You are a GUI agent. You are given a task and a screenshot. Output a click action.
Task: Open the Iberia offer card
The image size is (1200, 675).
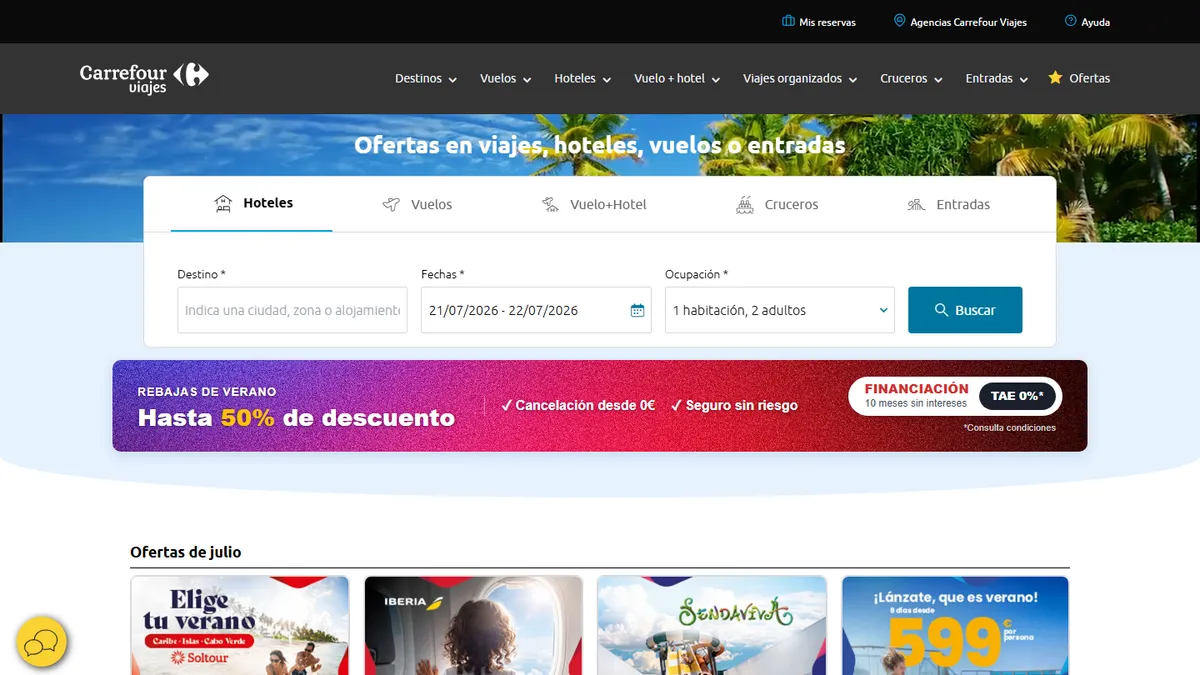(473, 625)
